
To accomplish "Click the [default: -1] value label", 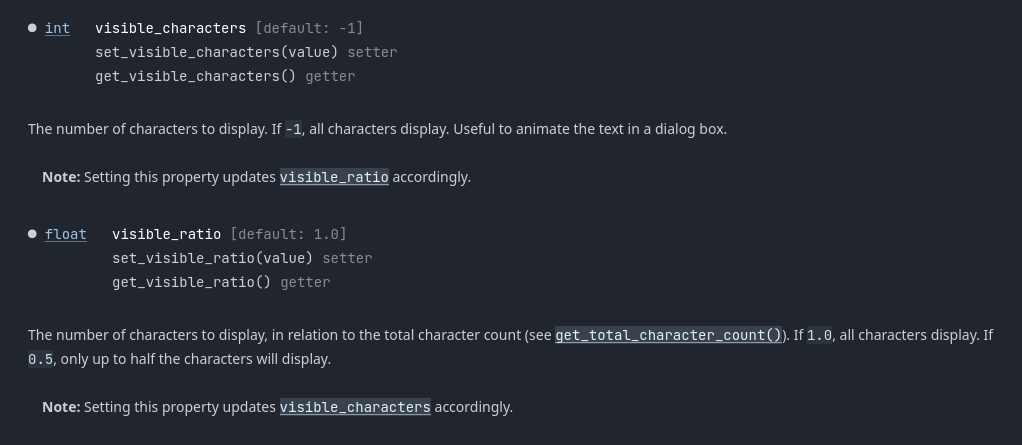I will pos(310,28).
